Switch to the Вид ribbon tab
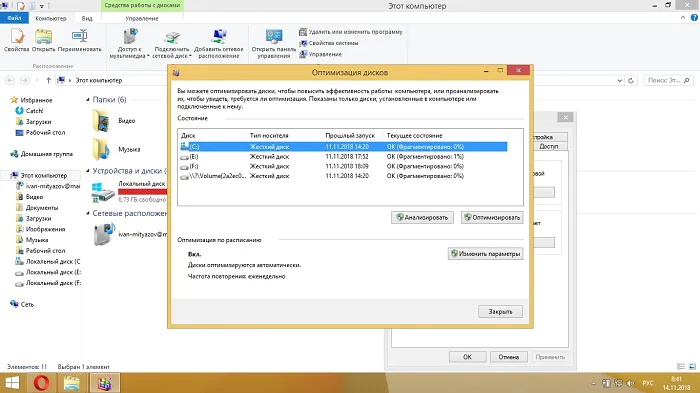This screenshot has height=393, width=700. (87, 18)
